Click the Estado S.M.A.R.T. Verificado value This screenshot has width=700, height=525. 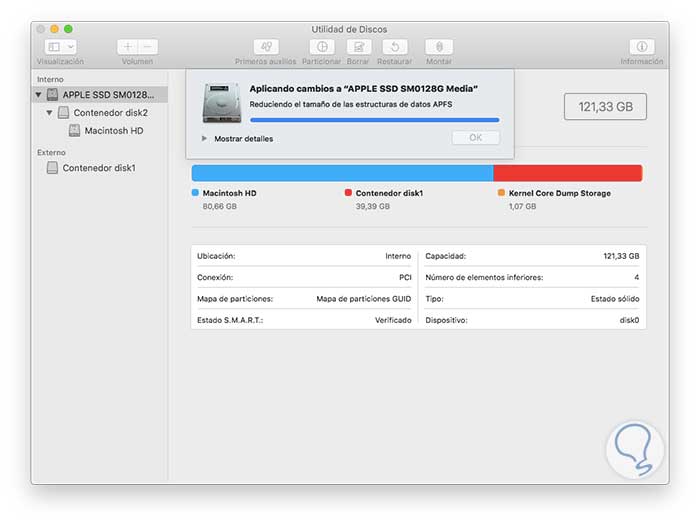[x=393, y=320]
